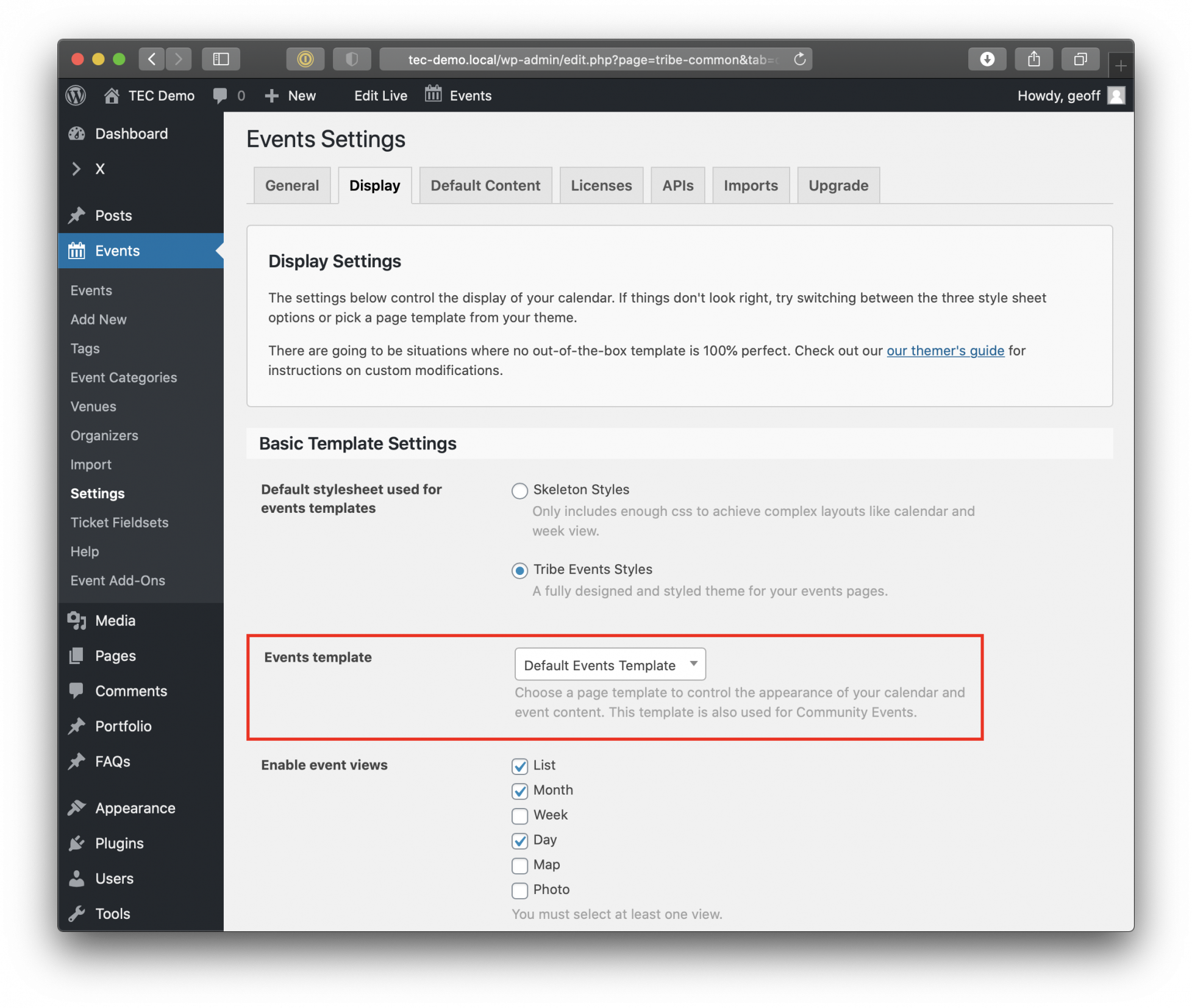This screenshot has height=1008, width=1192.
Task: Open Organizers submenu link
Action: tap(104, 435)
